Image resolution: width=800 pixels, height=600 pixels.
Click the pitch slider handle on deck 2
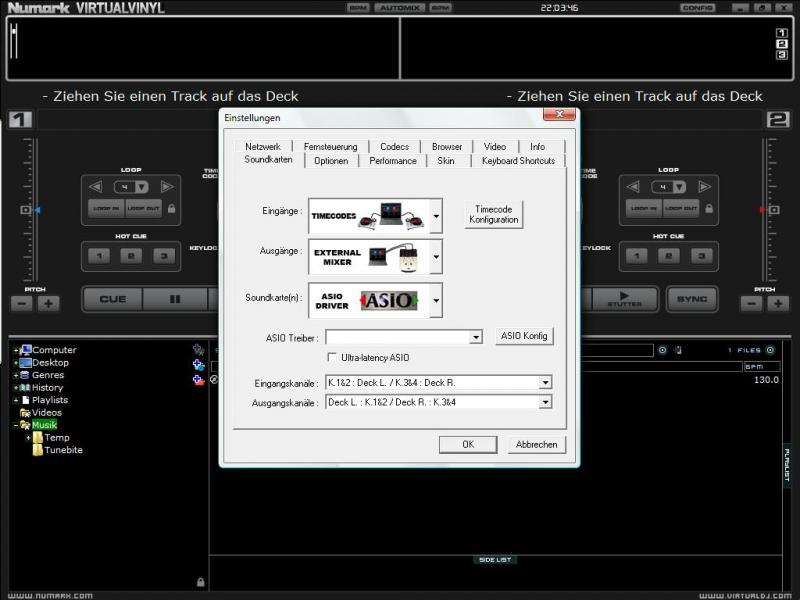click(x=767, y=210)
